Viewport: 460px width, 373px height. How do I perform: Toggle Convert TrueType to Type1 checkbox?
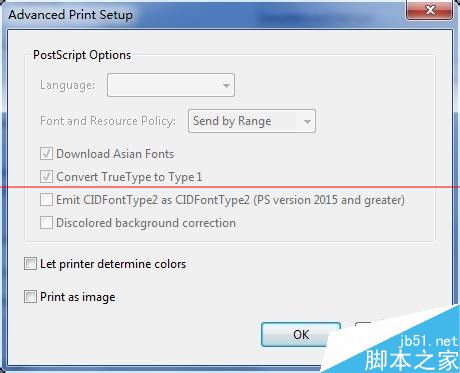pyautogui.click(x=46, y=177)
